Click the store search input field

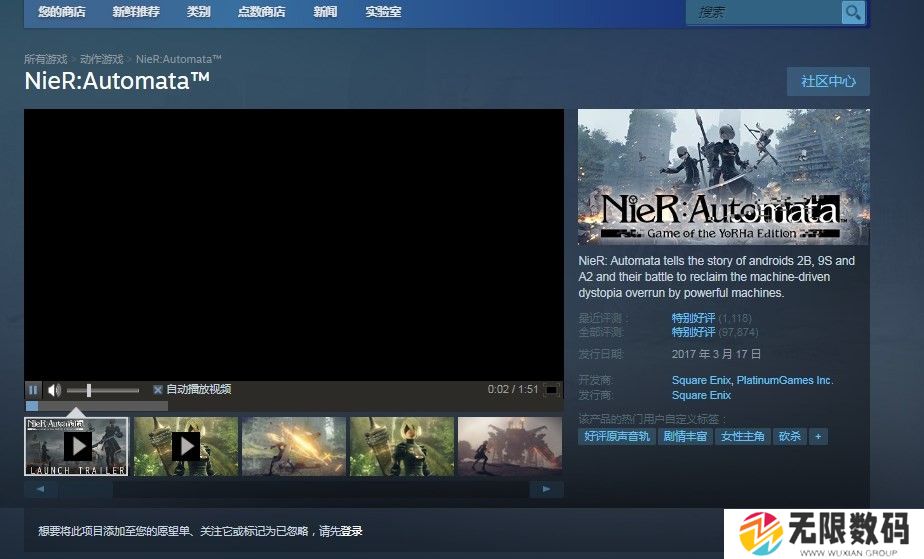tap(764, 12)
